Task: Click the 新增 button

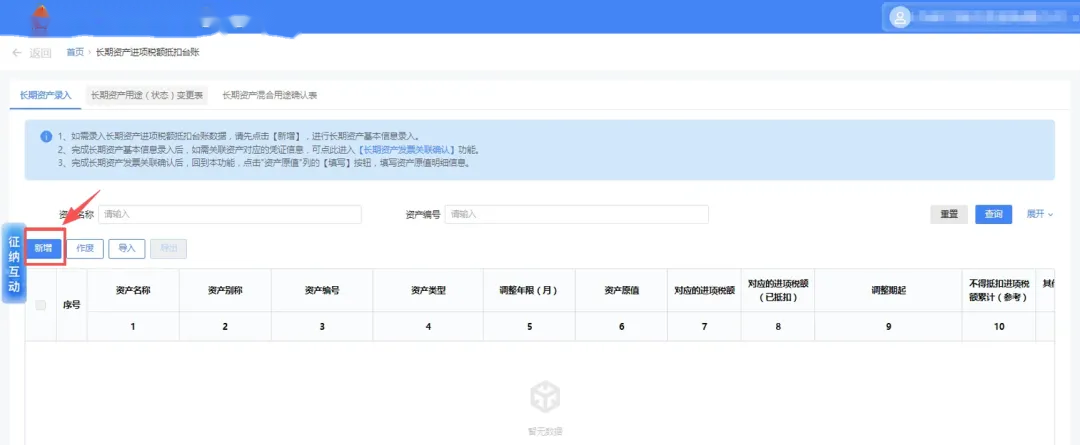Action: [45, 249]
